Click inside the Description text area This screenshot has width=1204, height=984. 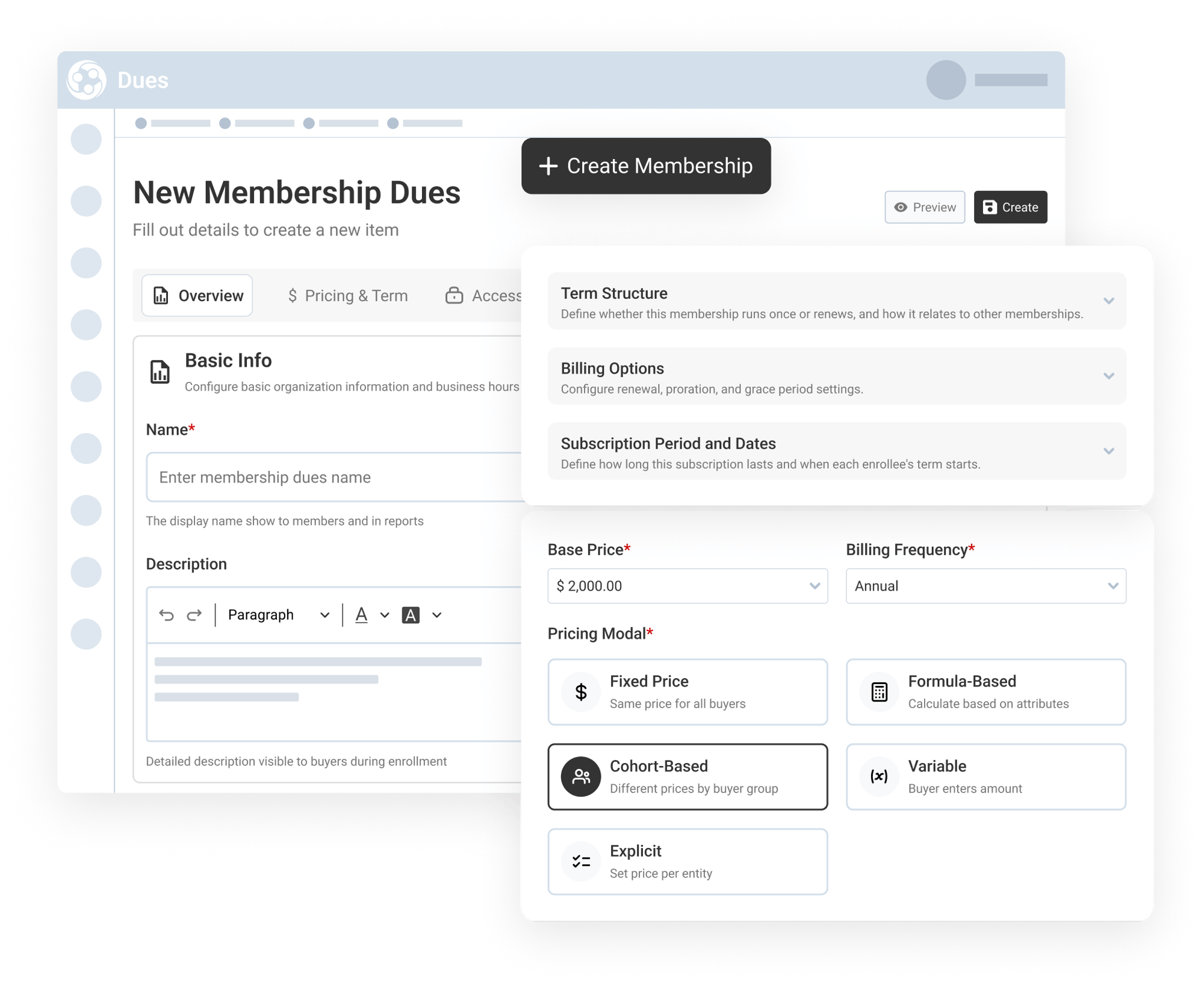[334, 692]
